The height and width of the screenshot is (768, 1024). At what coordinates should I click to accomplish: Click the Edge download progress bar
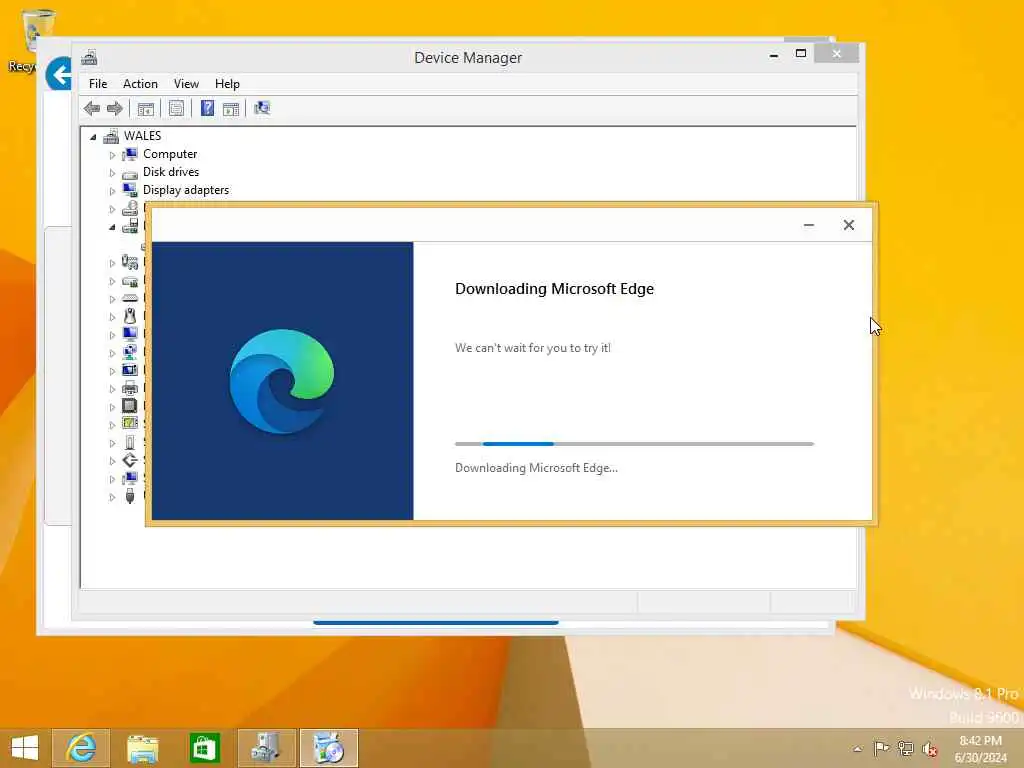(x=634, y=444)
